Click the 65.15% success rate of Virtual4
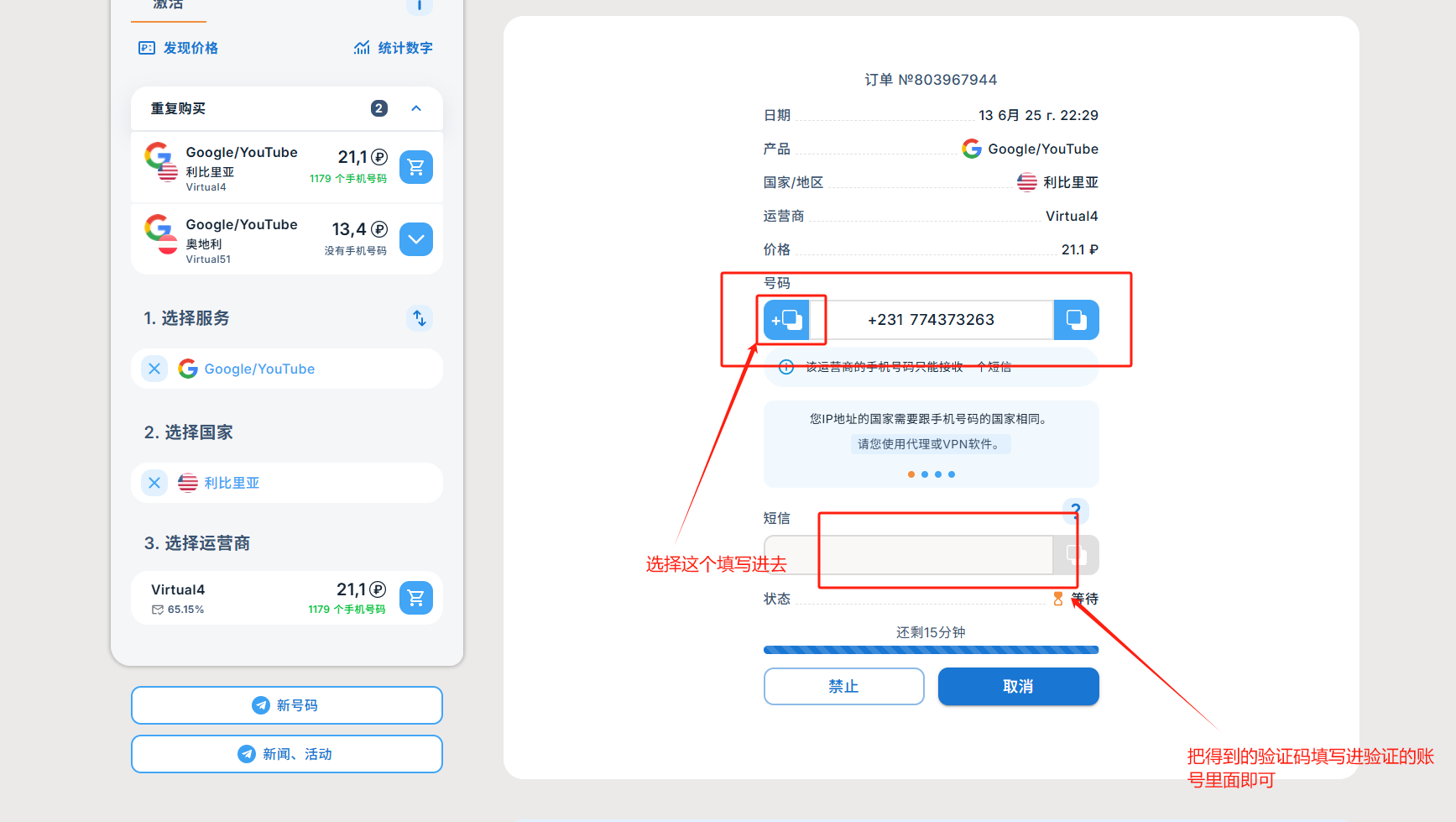The height and width of the screenshot is (822, 1456). [185, 610]
